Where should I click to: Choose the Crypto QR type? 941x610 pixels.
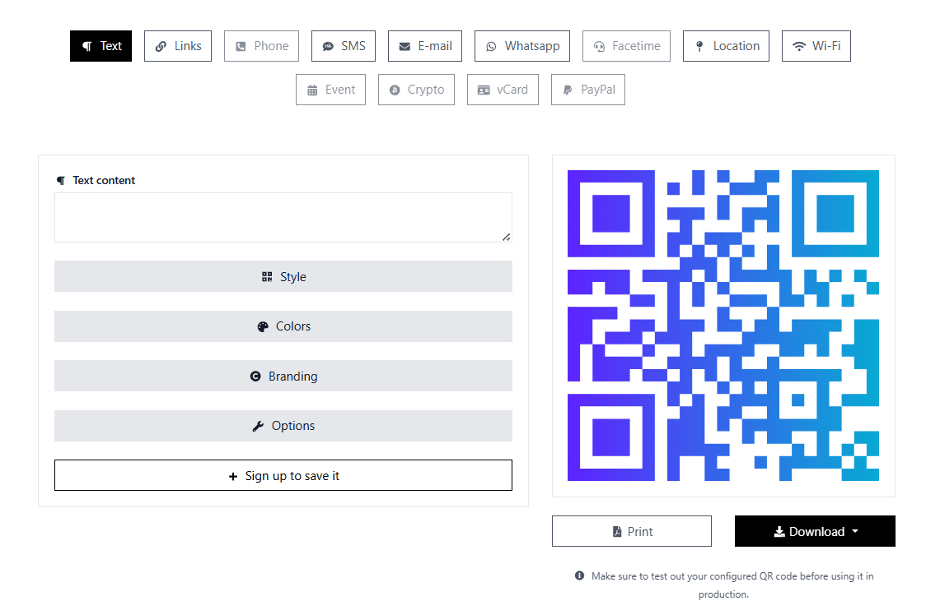(x=416, y=89)
